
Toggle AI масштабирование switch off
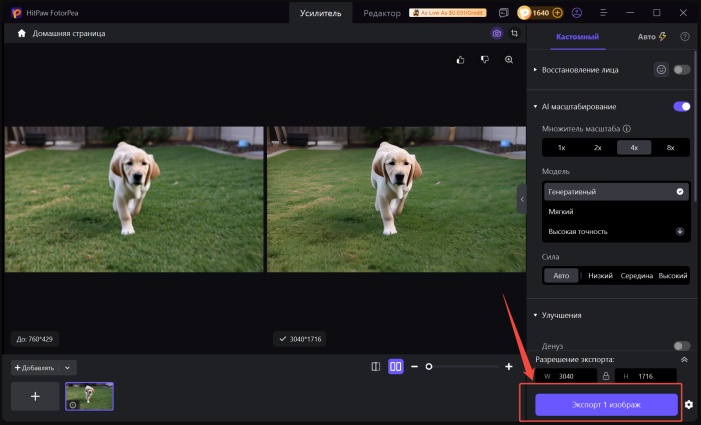coord(682,106)
